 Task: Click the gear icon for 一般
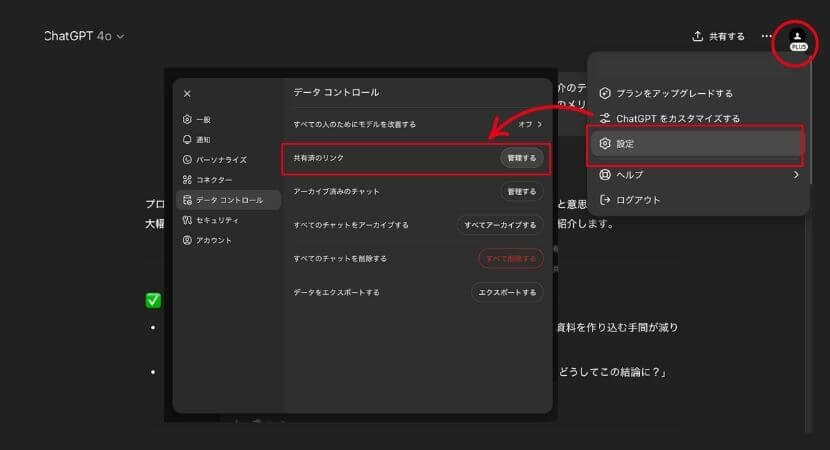point(187,119)
